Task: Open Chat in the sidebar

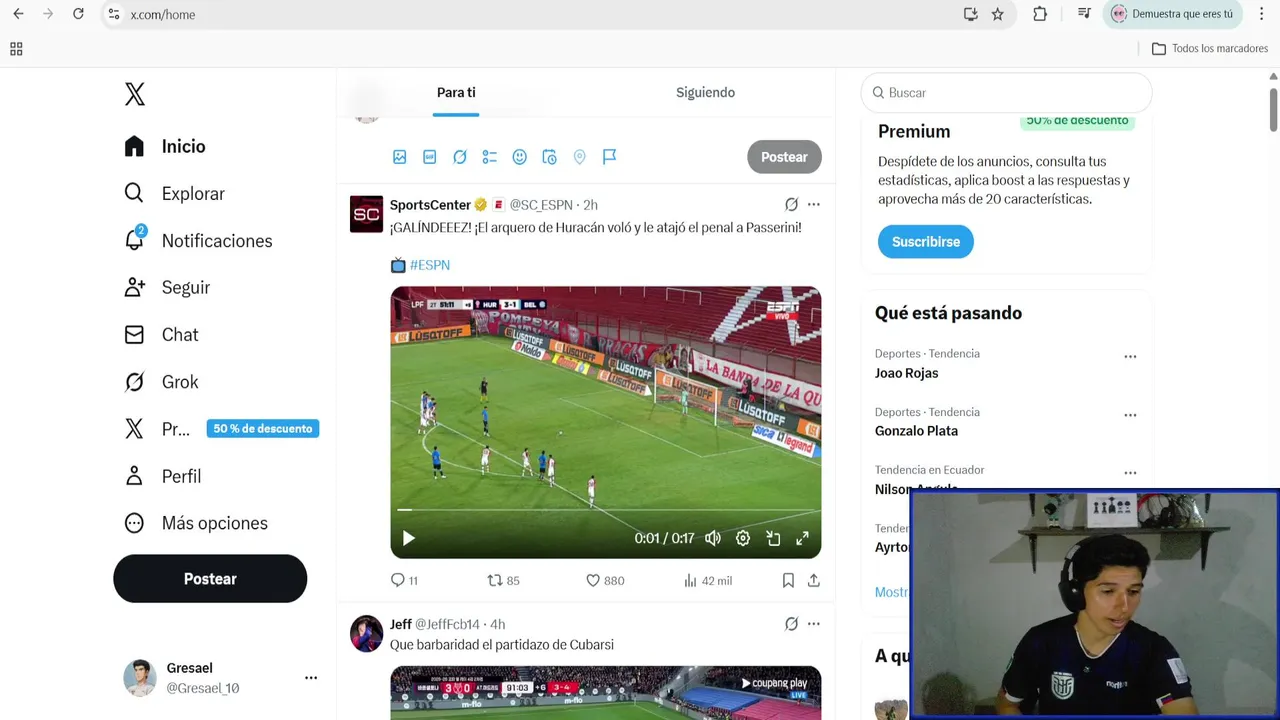Action: pos(160,334)
